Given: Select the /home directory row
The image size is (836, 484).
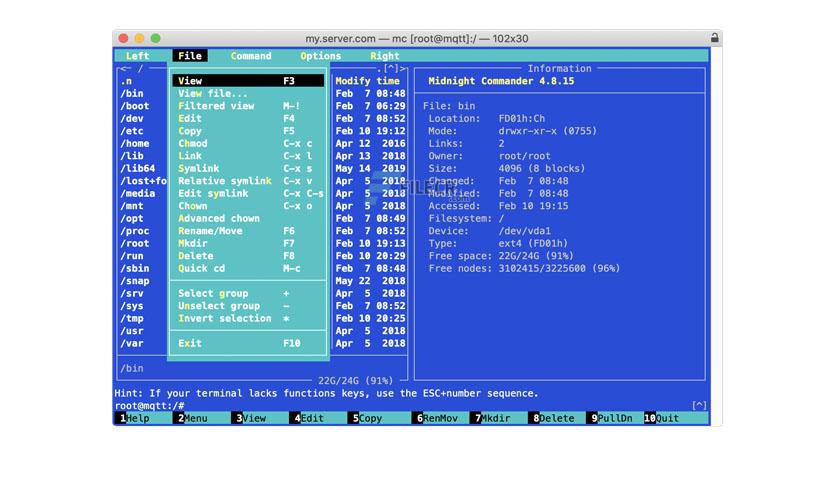Looking at the screenshot, I should (x=134, y=143).
